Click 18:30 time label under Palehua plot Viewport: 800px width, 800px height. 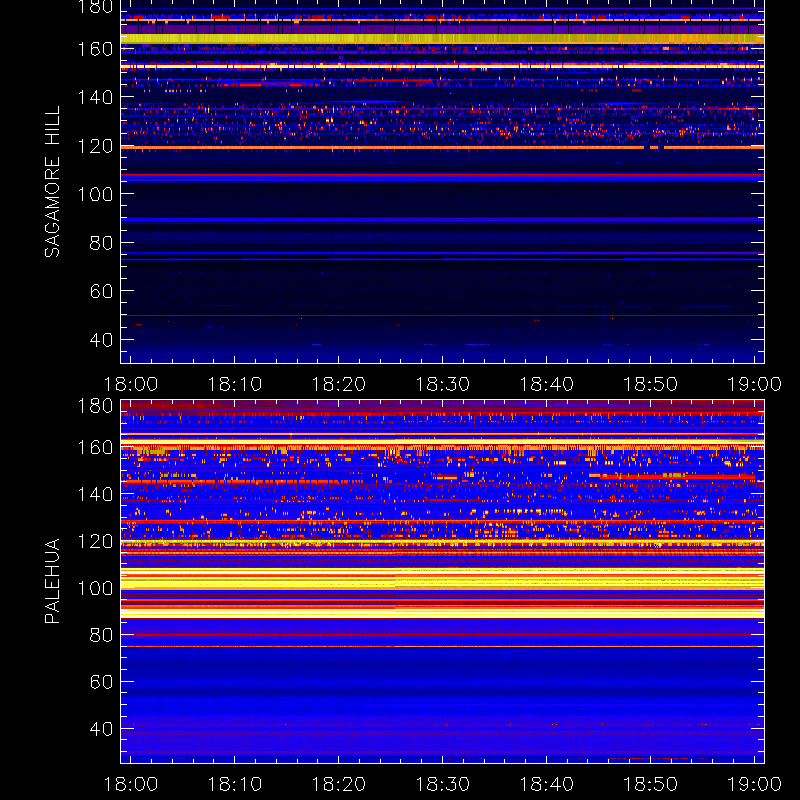click(x=443, y=784)
